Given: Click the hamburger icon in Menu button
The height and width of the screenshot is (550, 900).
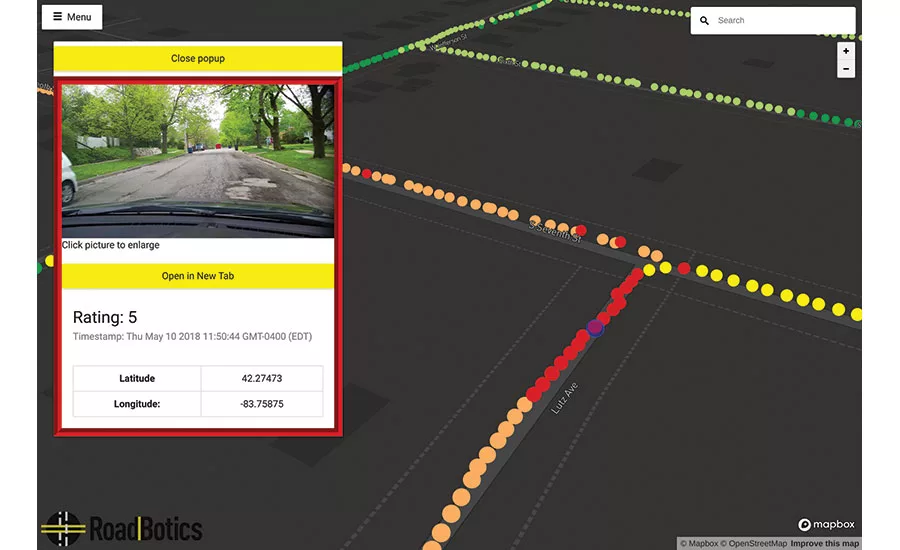Looking at the screenshot, I should [x=57, y=17].
